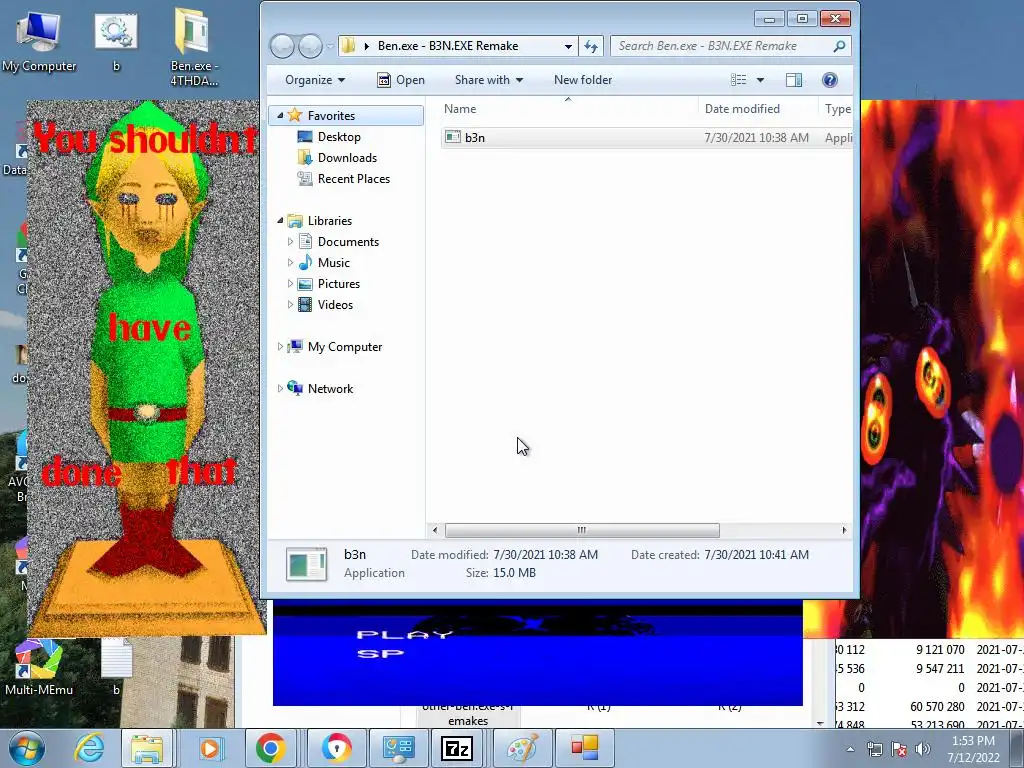Click the Forward navigation arrow in Explorer
Screen dimensions: 1024x768
[x=310, y=46]
